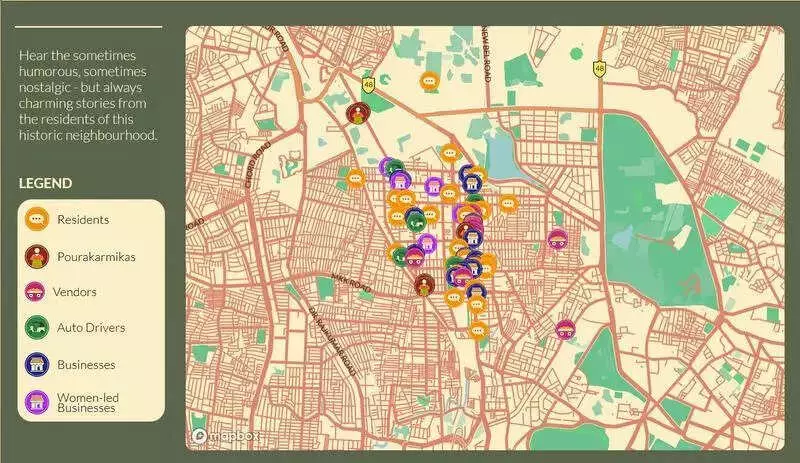Open the northernmost Residents marker near New BEL Road
The height and width of the screenshot is (463, 800).
pos(430,81)
